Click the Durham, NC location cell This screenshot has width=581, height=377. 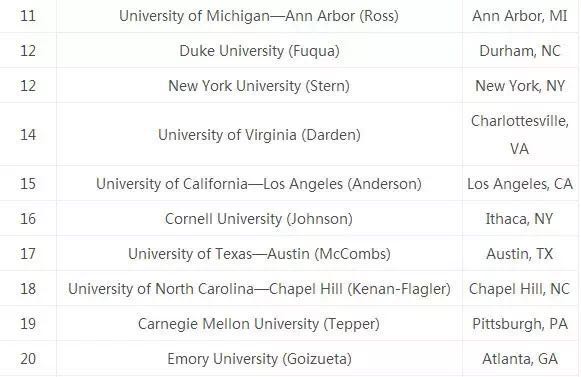[x=520, y=51]
